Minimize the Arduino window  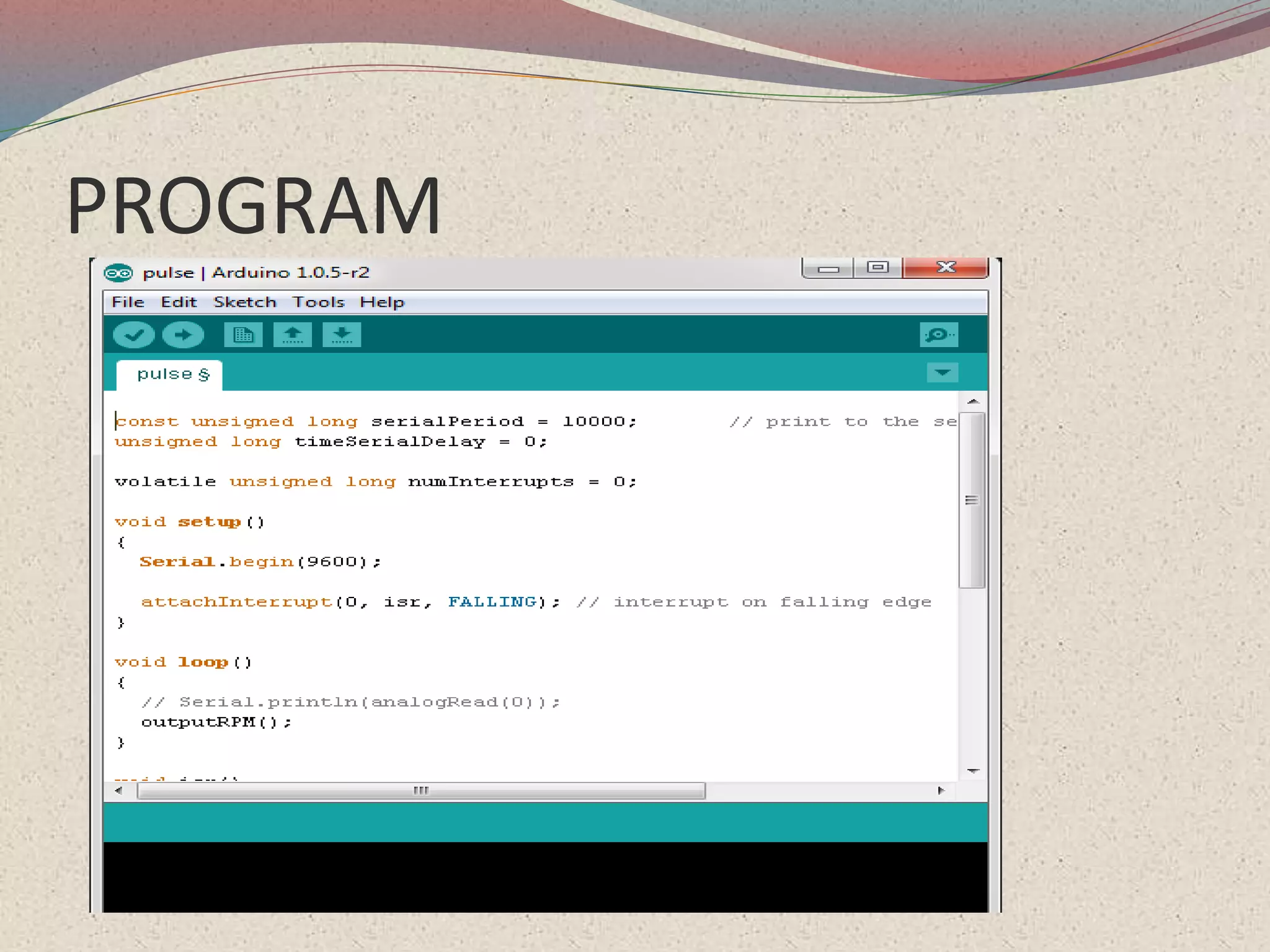[828, 268]
